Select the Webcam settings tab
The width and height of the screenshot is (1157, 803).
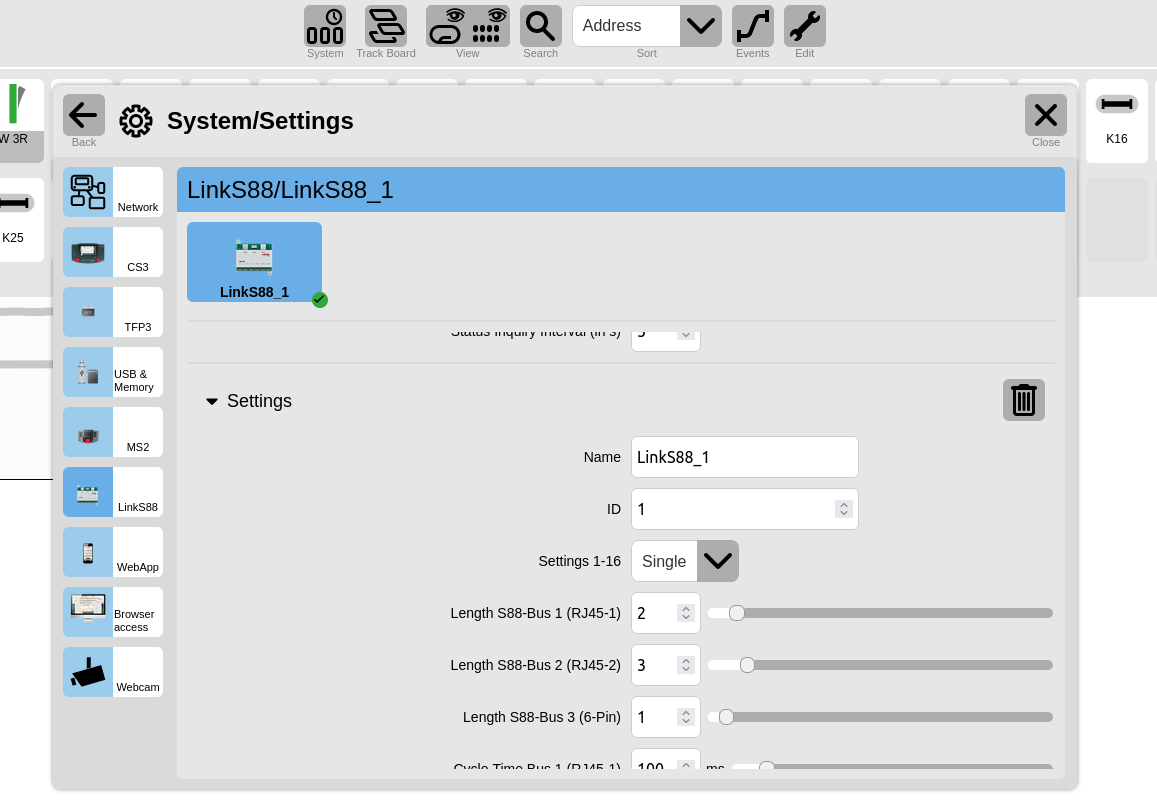(x=113, y=672)
